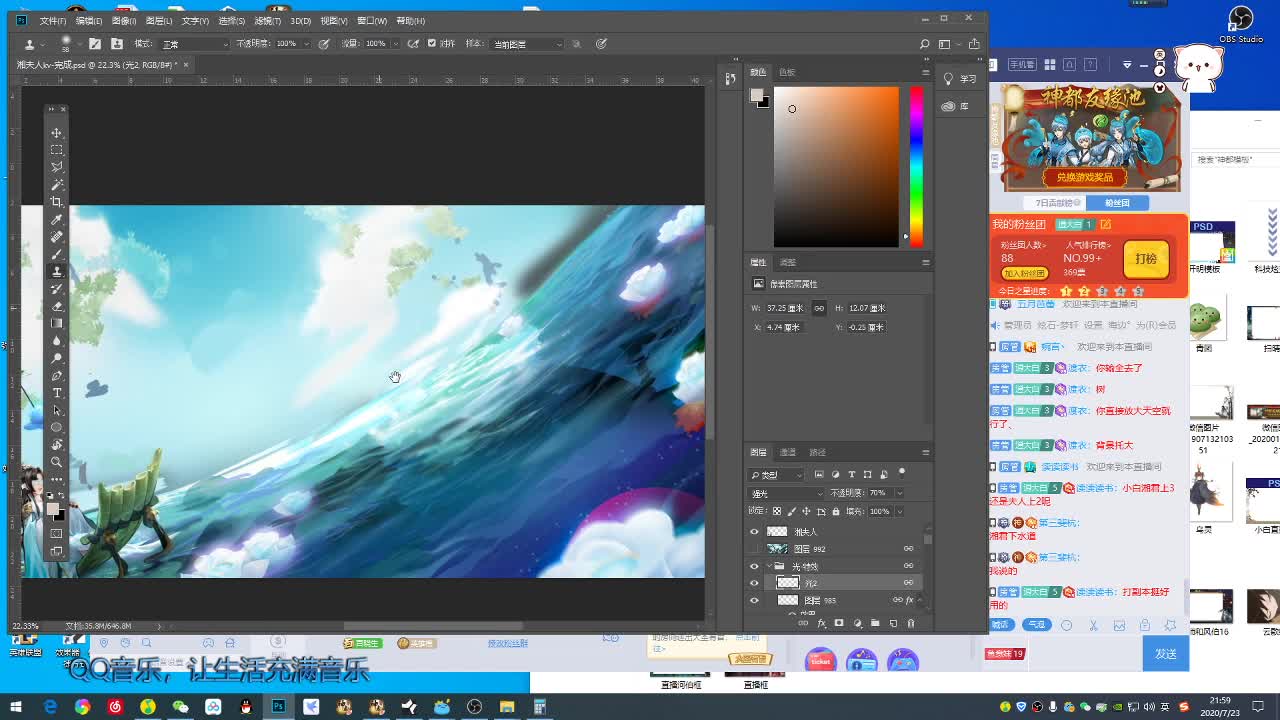Viewport: 1280px width, 720px height.
Task: Toggle lock all for layer
Action: [x=836, y=511]
